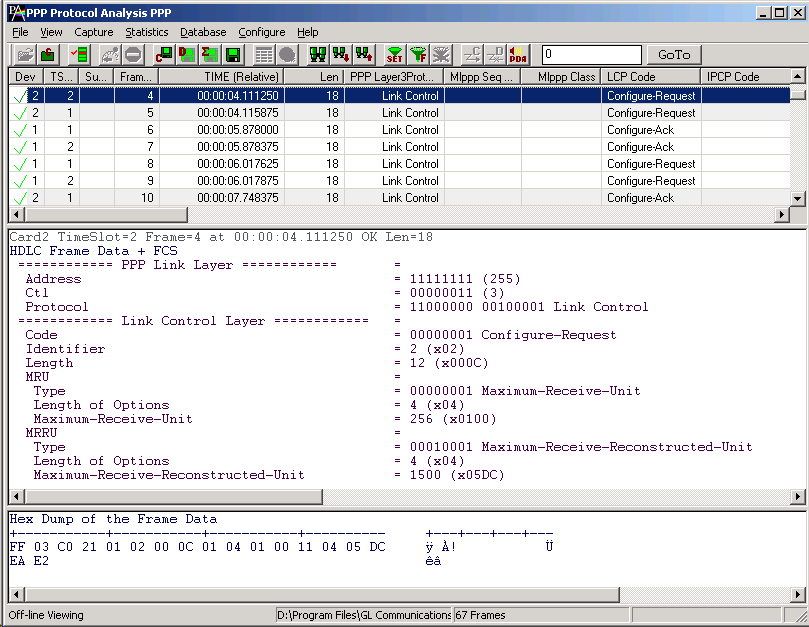Click frame list scroll up arrow
This screenshot has height=627, width=809.
pyautogui.click(x=797, y=76)
